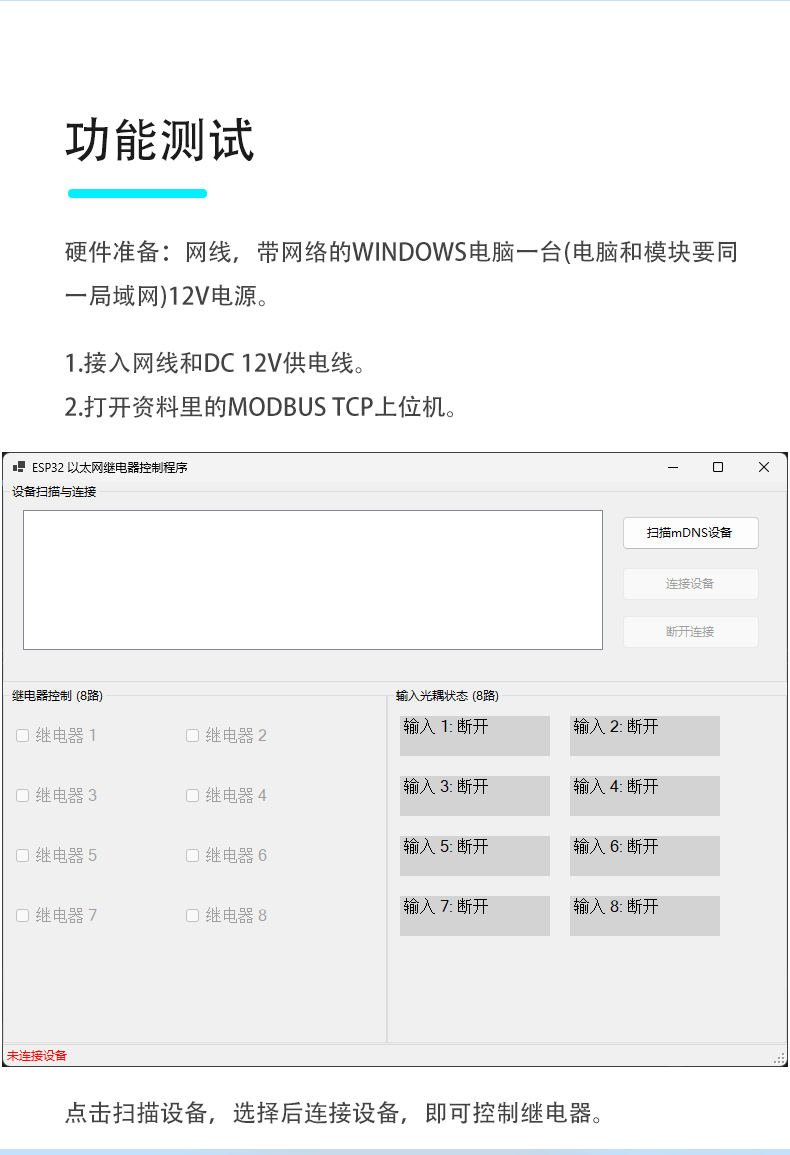Screen dimensions: 790x1155
Task: Check the 继电器 6 checkbox
Action: [193, 856]
